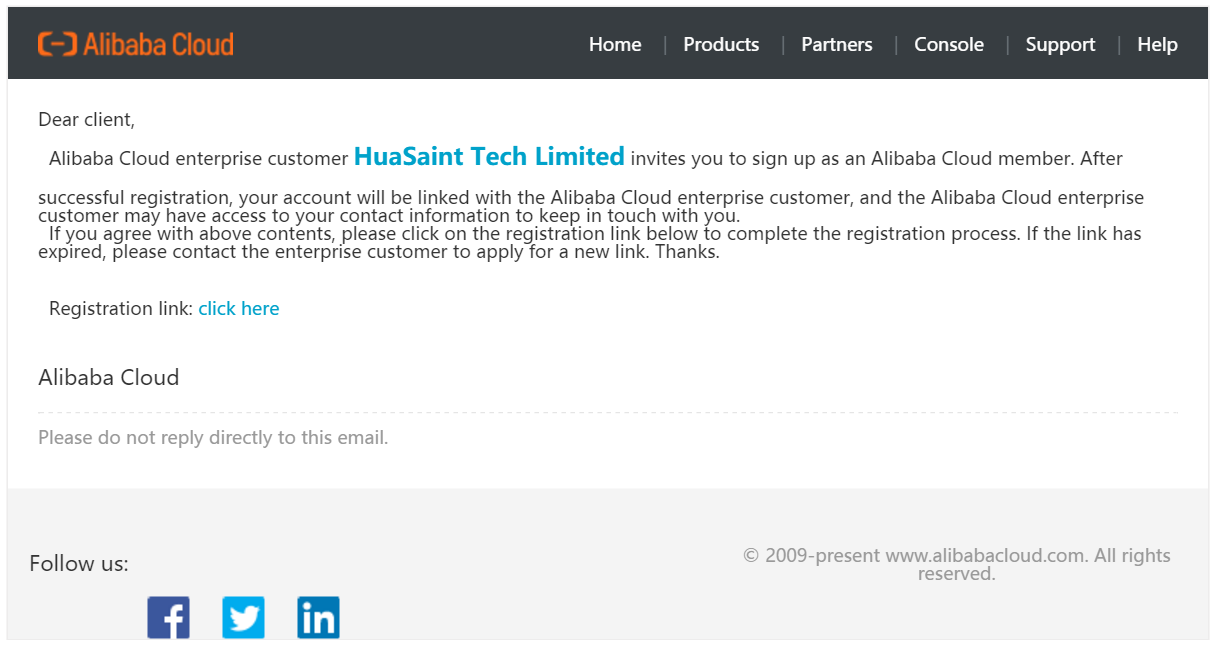Select Partners in the top navigation

tap(837, 44)
